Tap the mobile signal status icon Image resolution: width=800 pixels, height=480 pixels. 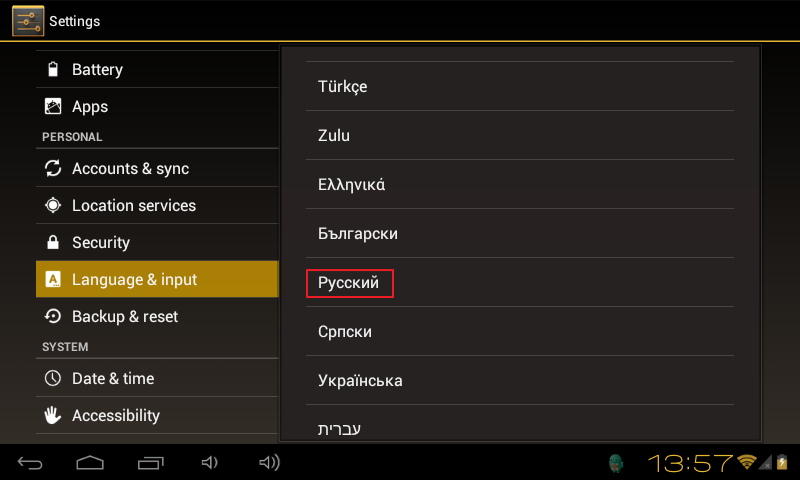point(766,462)
